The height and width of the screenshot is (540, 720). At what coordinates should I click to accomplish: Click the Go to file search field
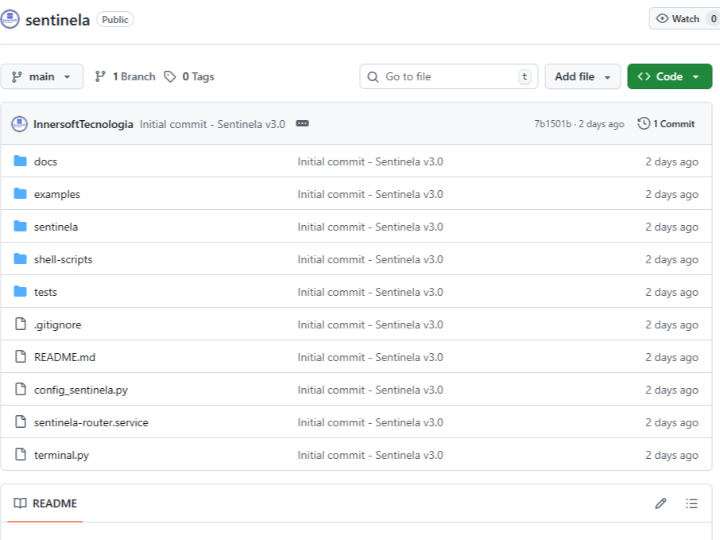coord(448,77)
